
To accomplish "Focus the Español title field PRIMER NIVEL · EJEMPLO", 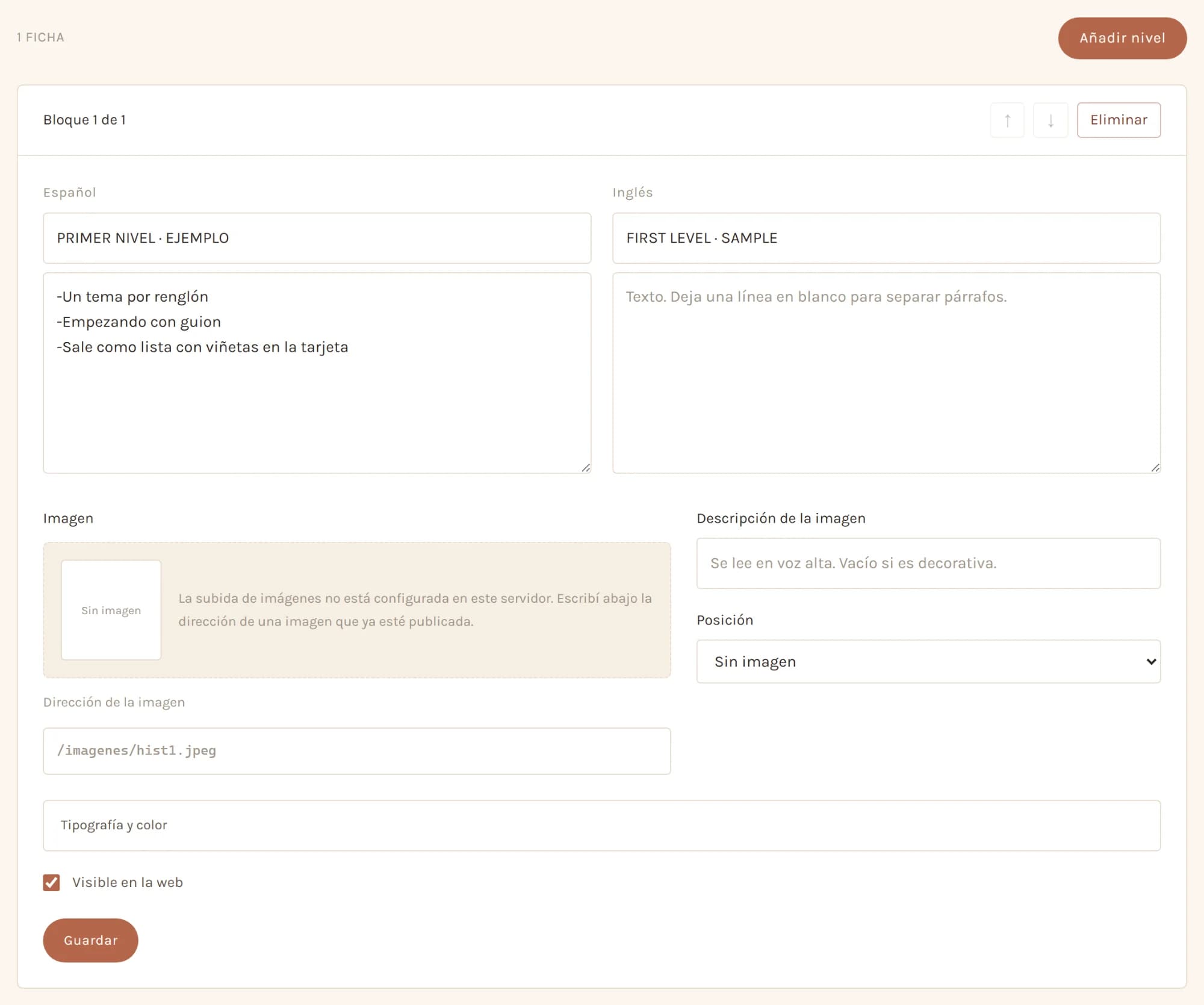I will pos(317,238).
